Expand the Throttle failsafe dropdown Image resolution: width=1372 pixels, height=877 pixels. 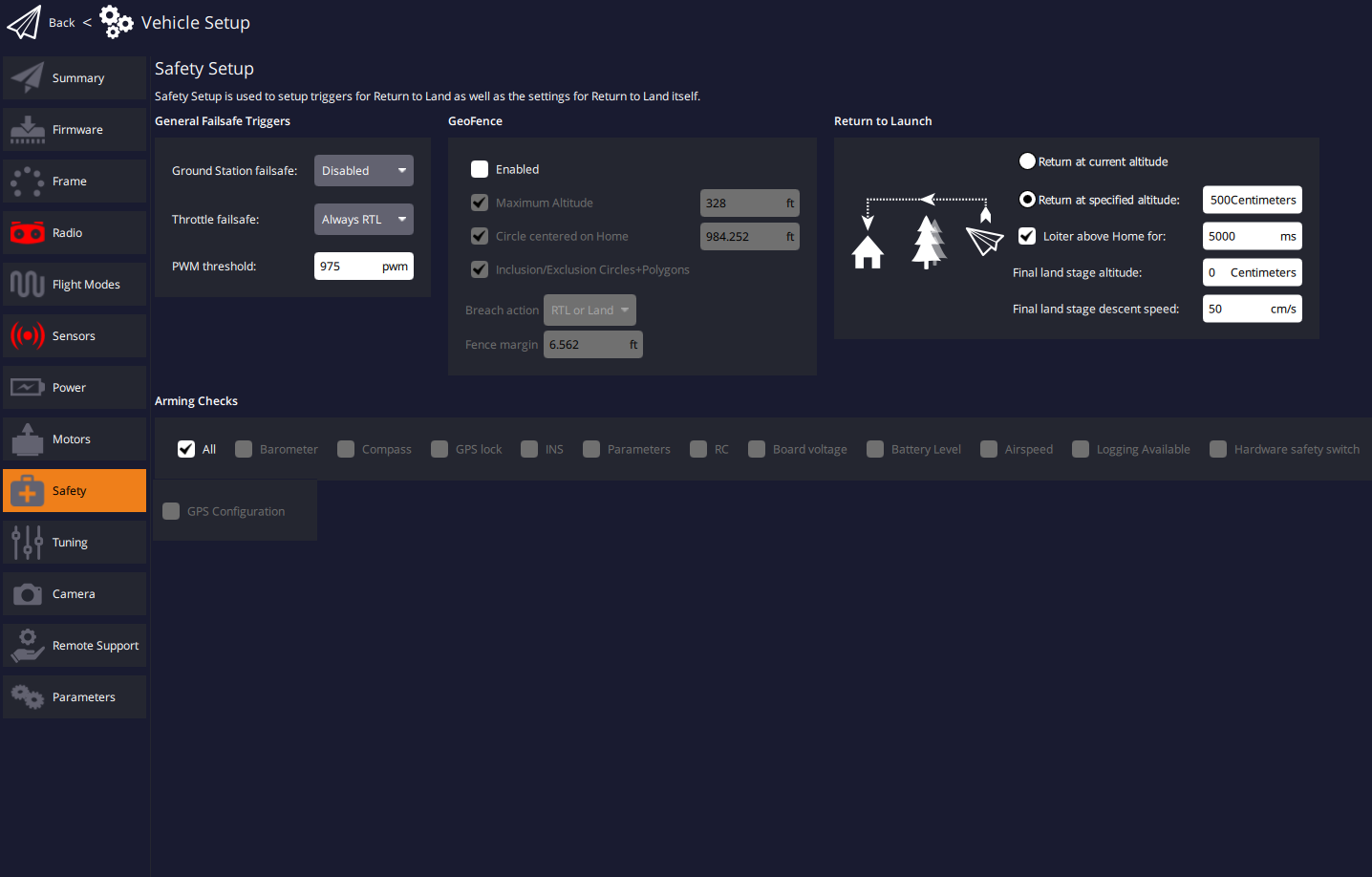(363, 220)
